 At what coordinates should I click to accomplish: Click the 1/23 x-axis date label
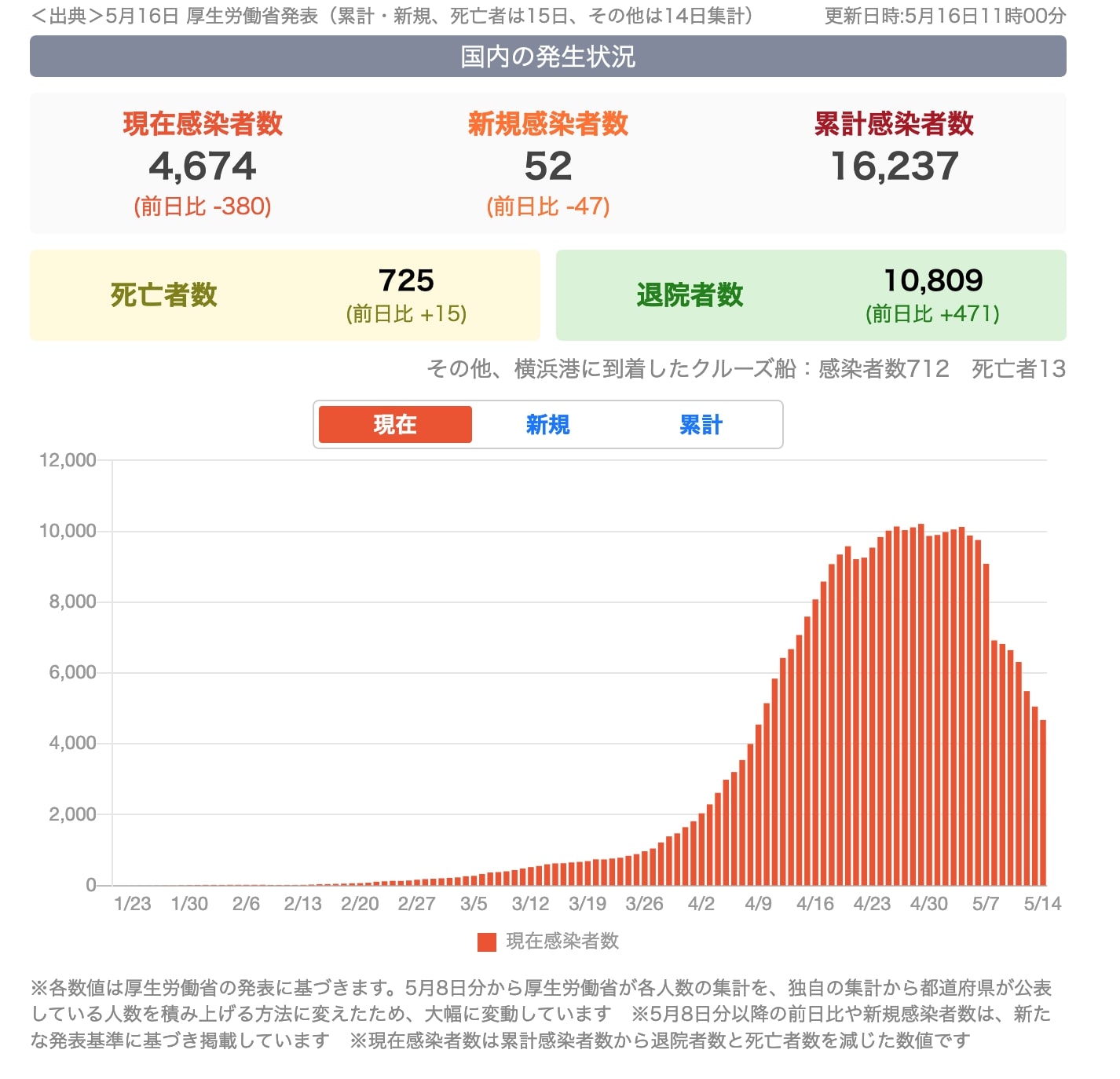(x=132, y=904)
